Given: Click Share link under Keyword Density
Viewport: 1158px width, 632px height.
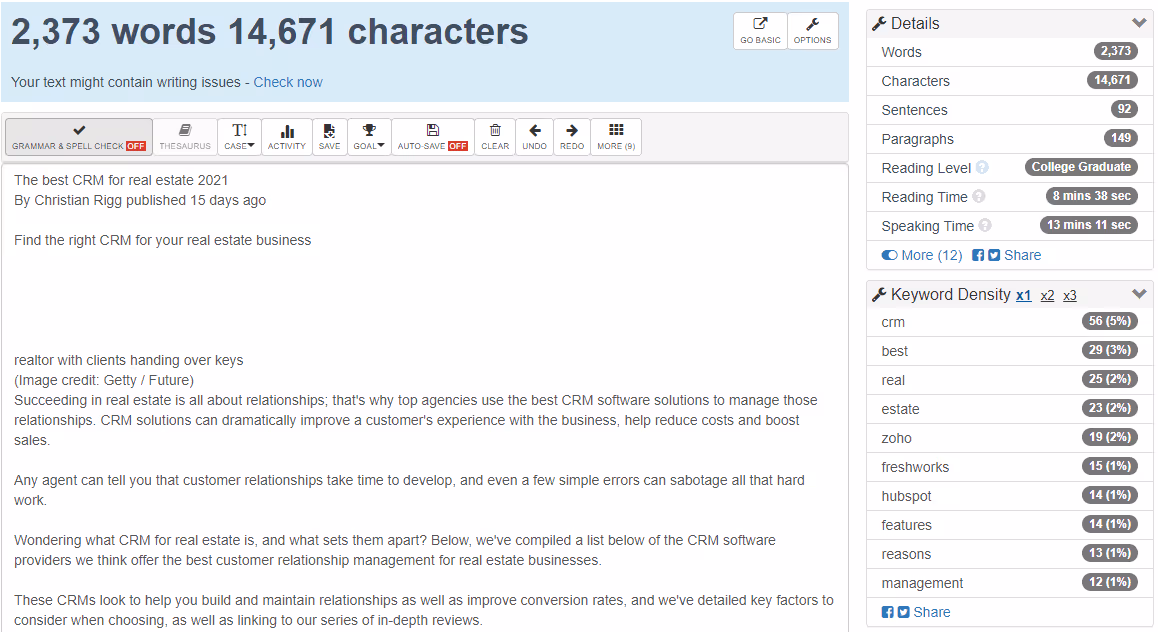Looking at the screenshot, I should [x=932, y=612].
